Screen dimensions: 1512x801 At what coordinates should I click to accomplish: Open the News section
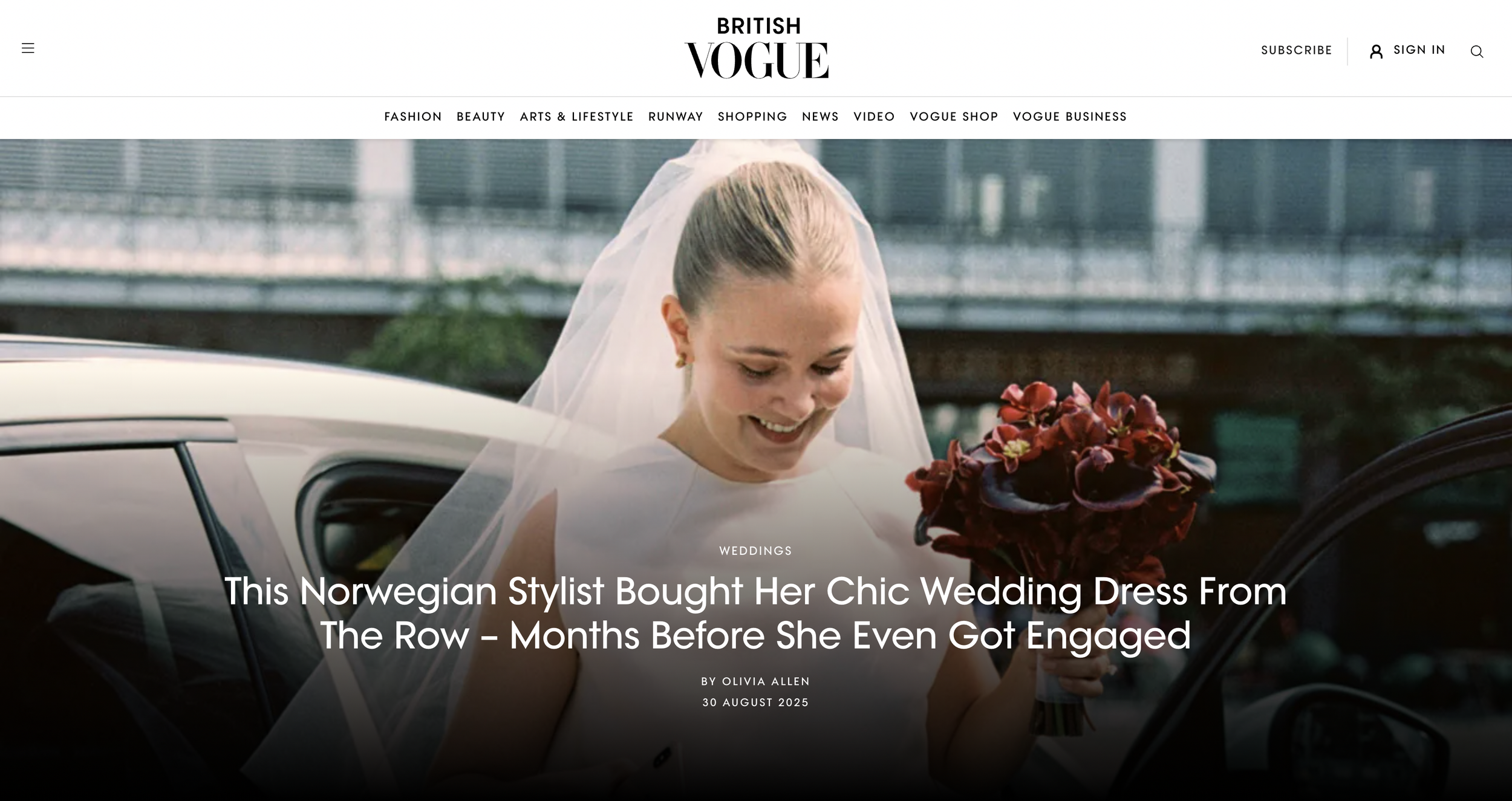(x=820, y=117)
